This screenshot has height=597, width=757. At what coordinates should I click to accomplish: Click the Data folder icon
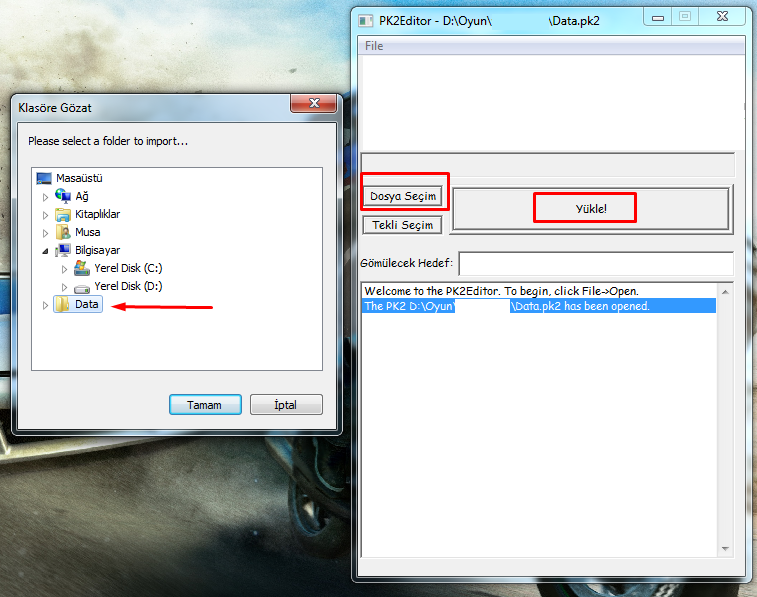(x=62, y=304)
